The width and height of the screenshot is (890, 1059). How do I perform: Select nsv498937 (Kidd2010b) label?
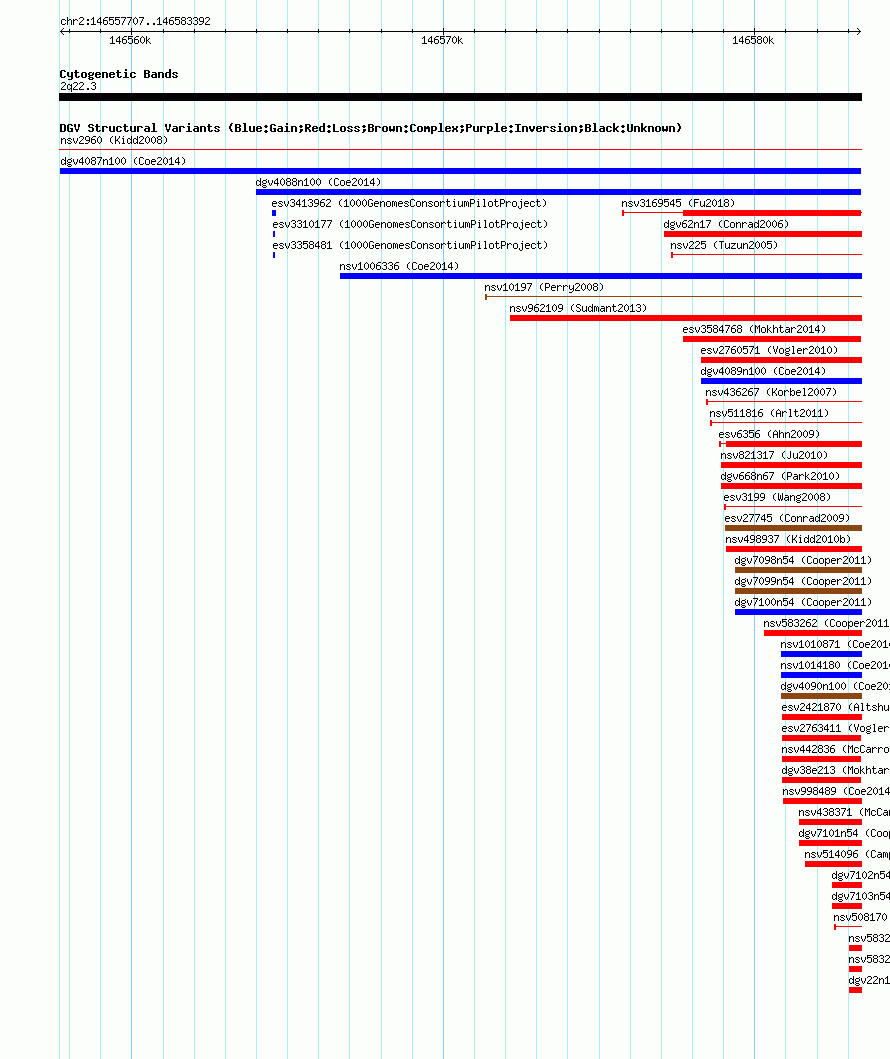788,539
